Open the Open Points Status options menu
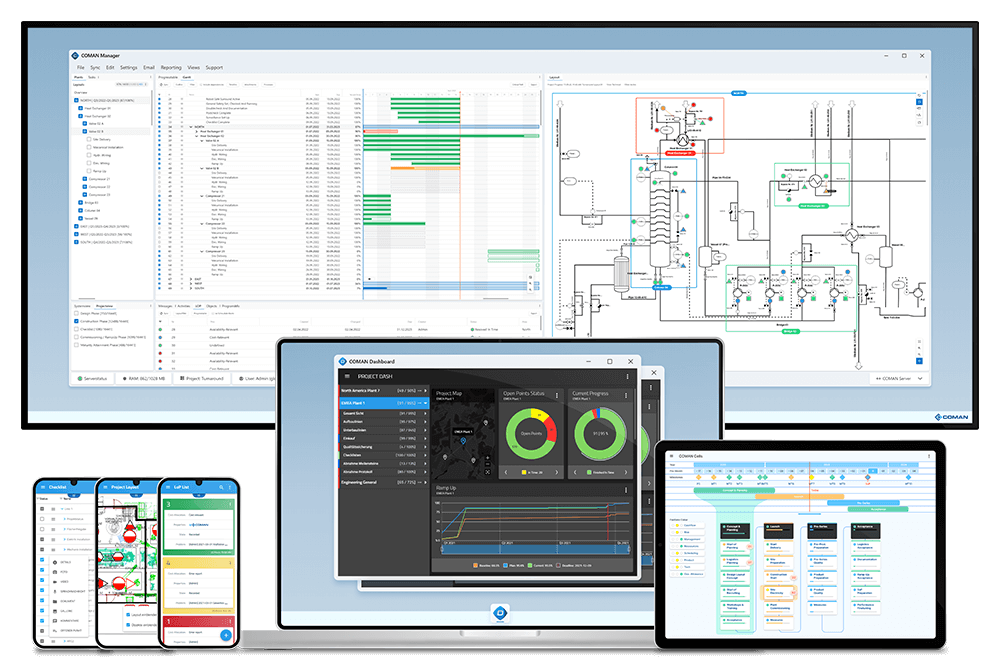This screenshot has width=1000, height=660. click(x=558, y=394)
